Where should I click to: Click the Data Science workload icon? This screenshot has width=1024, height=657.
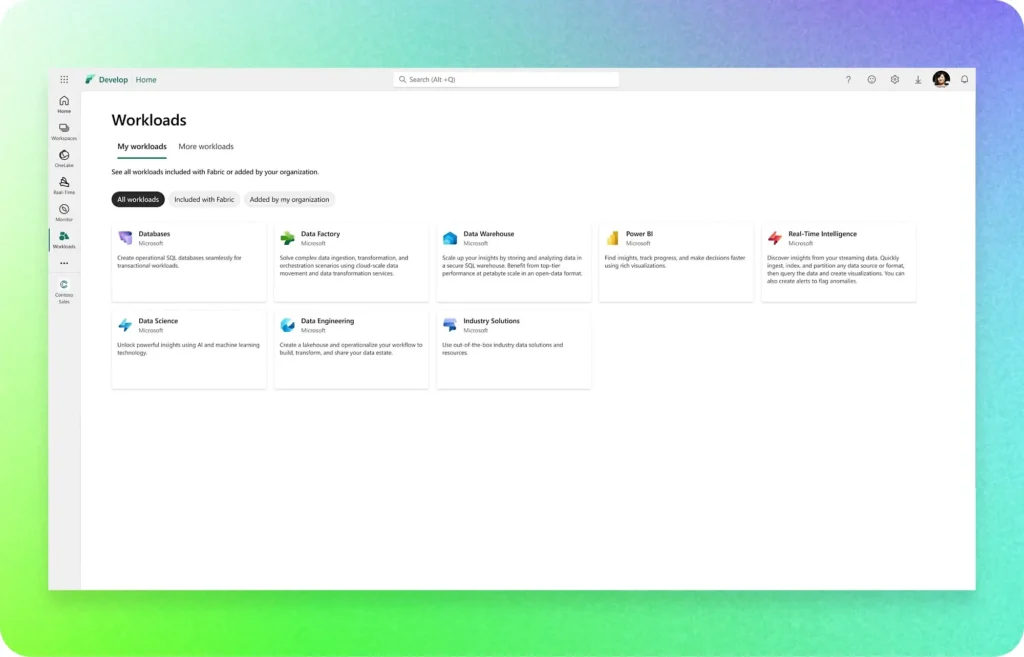pos(125,325)
